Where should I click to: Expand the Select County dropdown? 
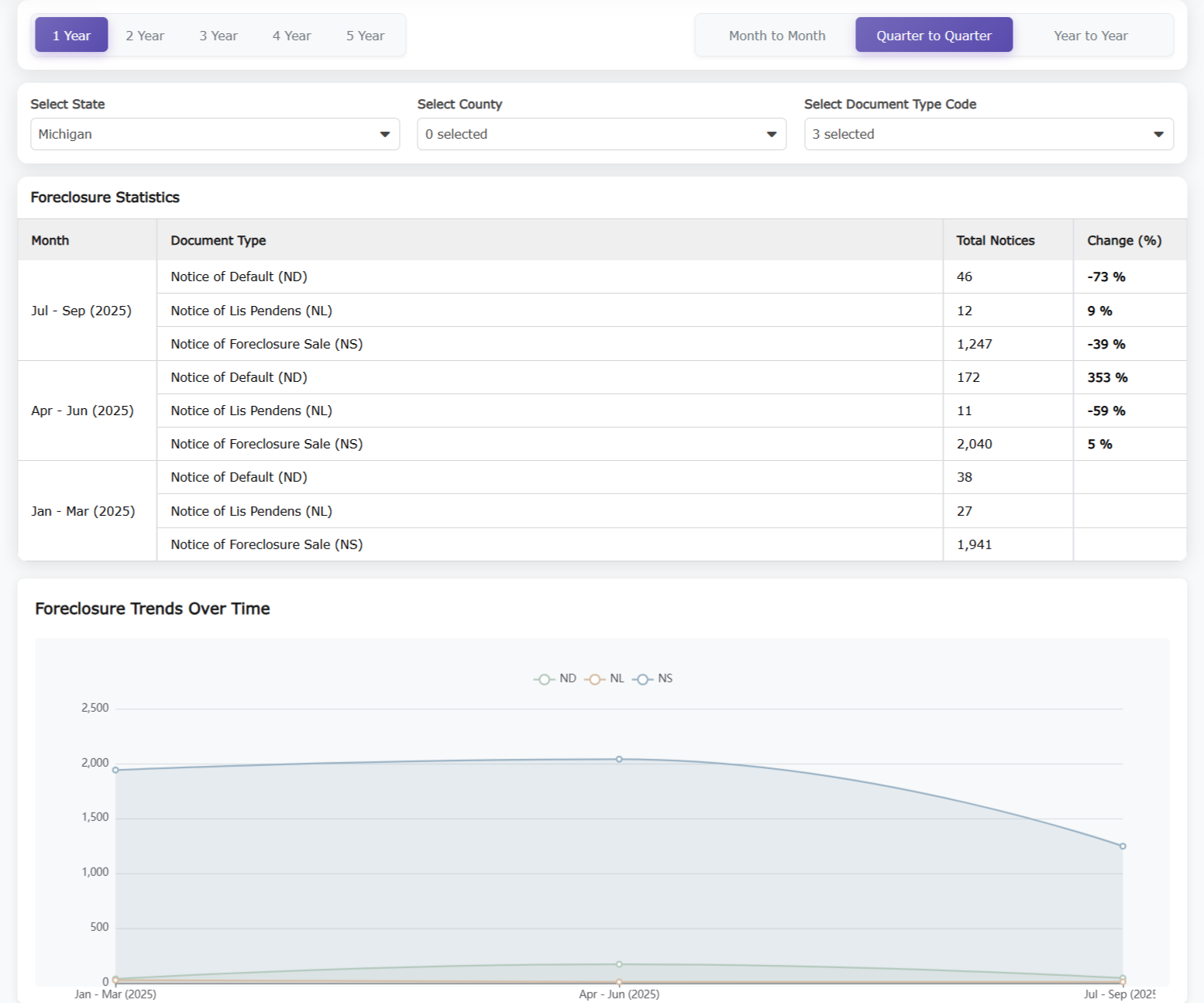[x=601, y=134]
